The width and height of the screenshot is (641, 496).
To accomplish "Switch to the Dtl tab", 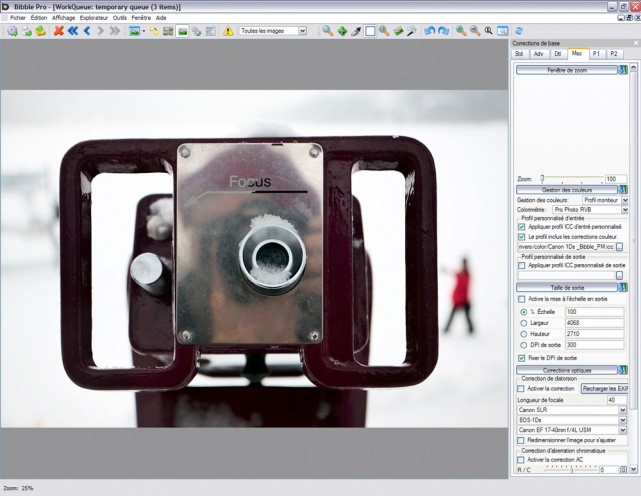I will click(x=558, y=54).
